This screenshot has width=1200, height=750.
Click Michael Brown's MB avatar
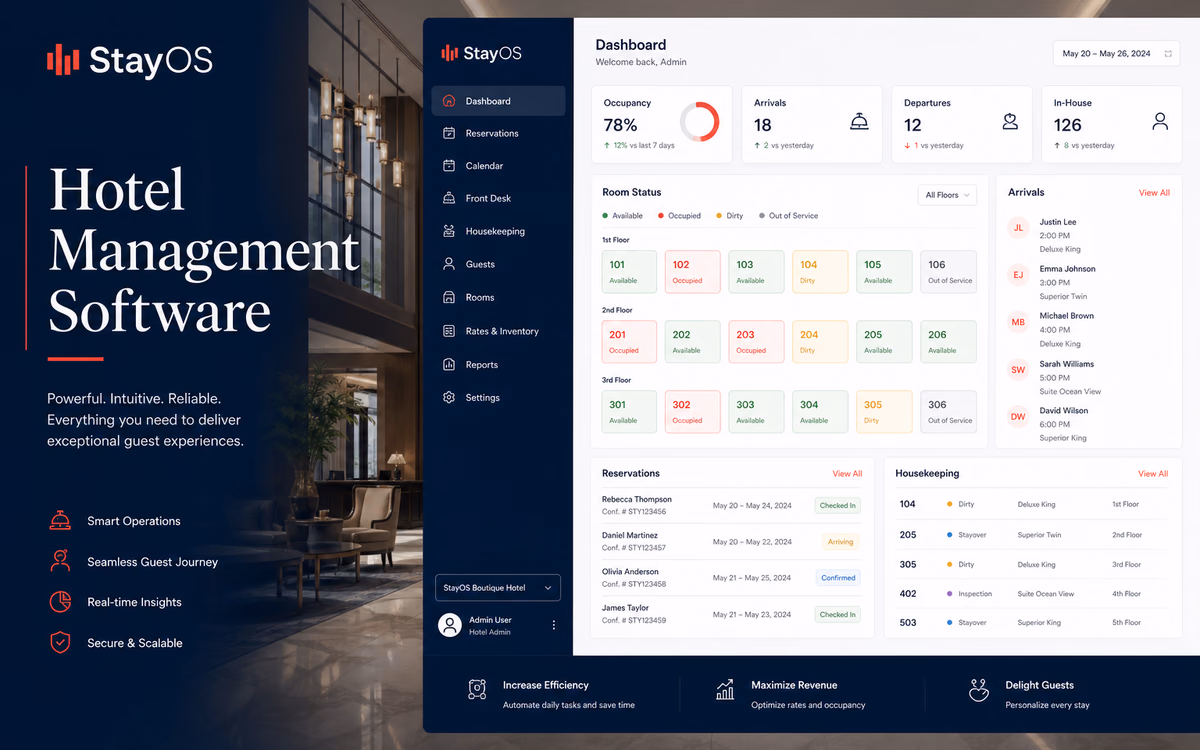pyautogui.click(x=1018, y=322)
